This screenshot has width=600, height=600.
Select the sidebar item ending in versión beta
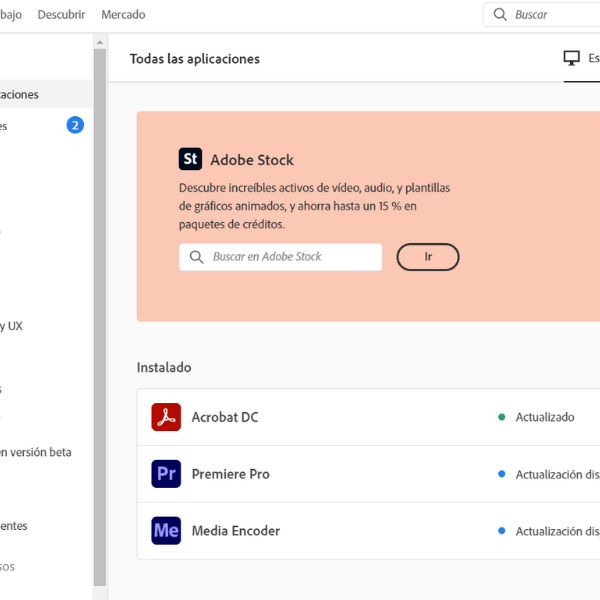[x=36, y=452]
